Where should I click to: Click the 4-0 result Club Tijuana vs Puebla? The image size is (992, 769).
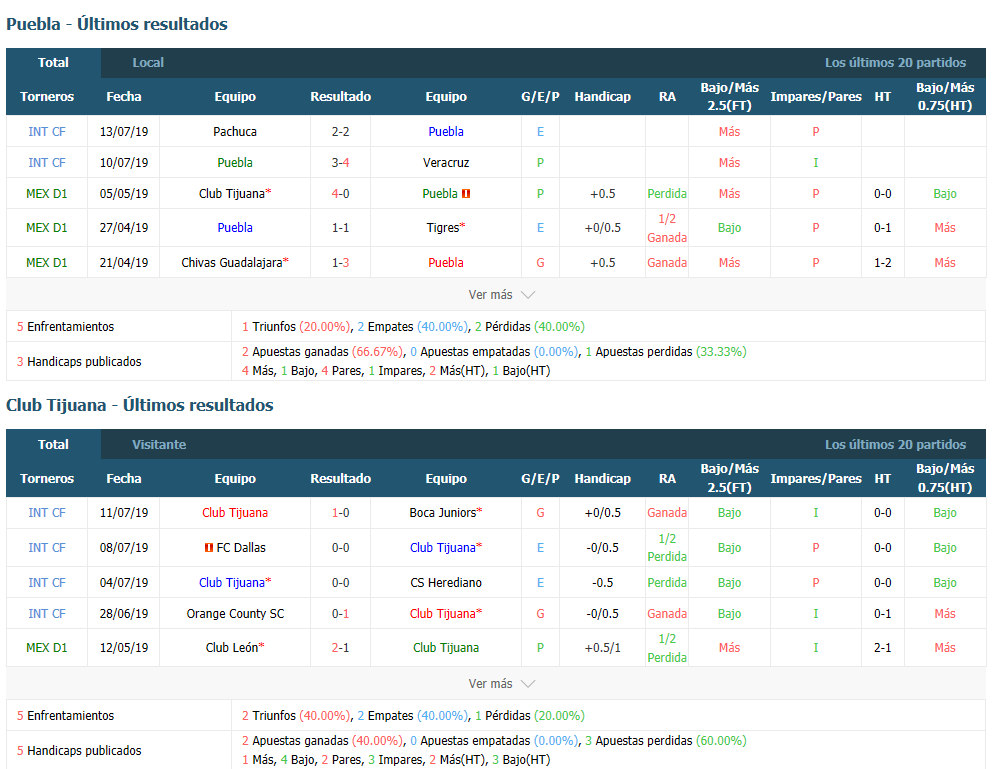click(340, 194)
